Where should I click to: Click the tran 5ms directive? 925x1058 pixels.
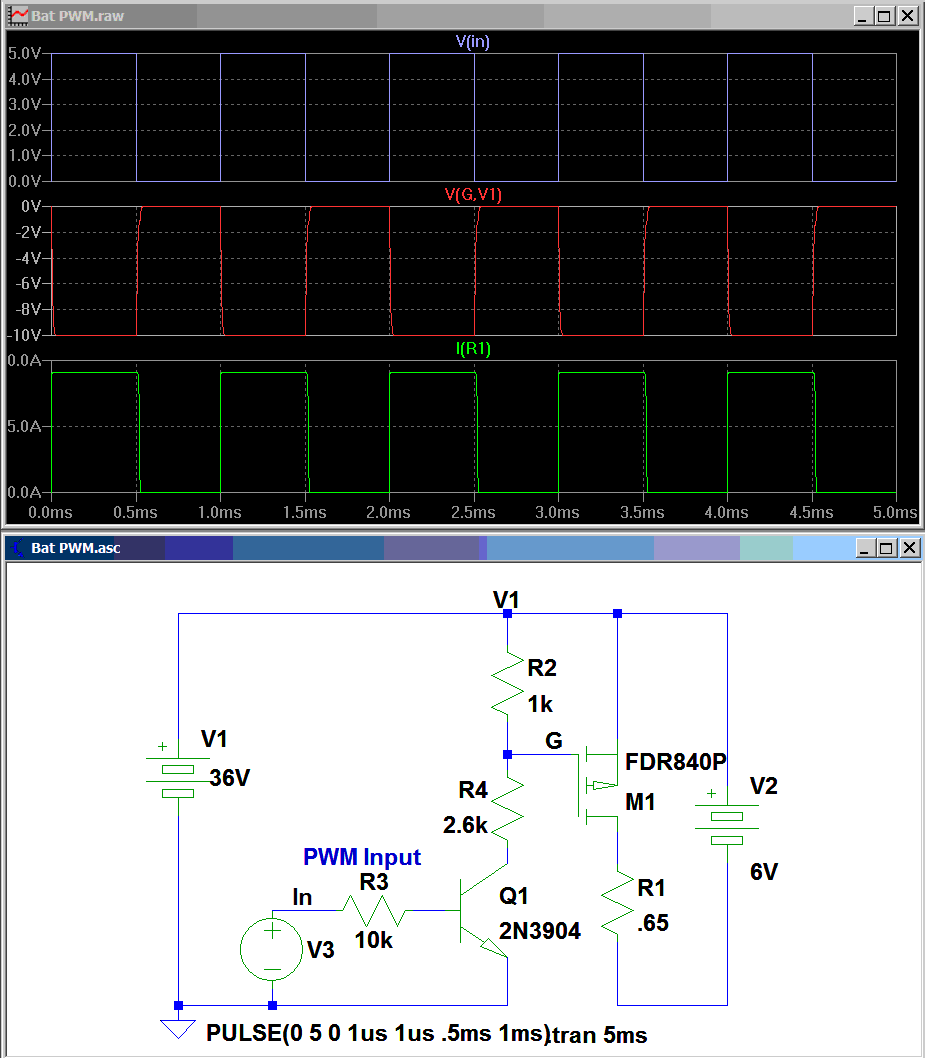600,1035
